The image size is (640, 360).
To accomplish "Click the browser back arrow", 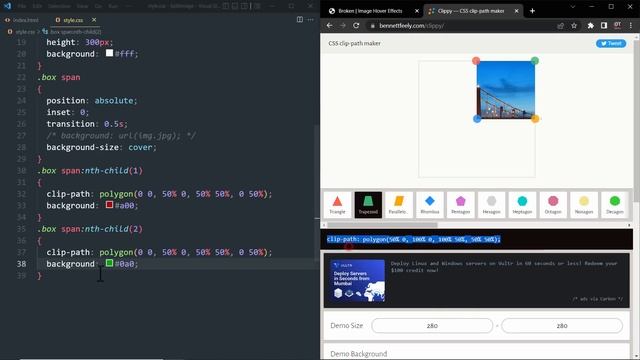I will click(x=329, y=25).
